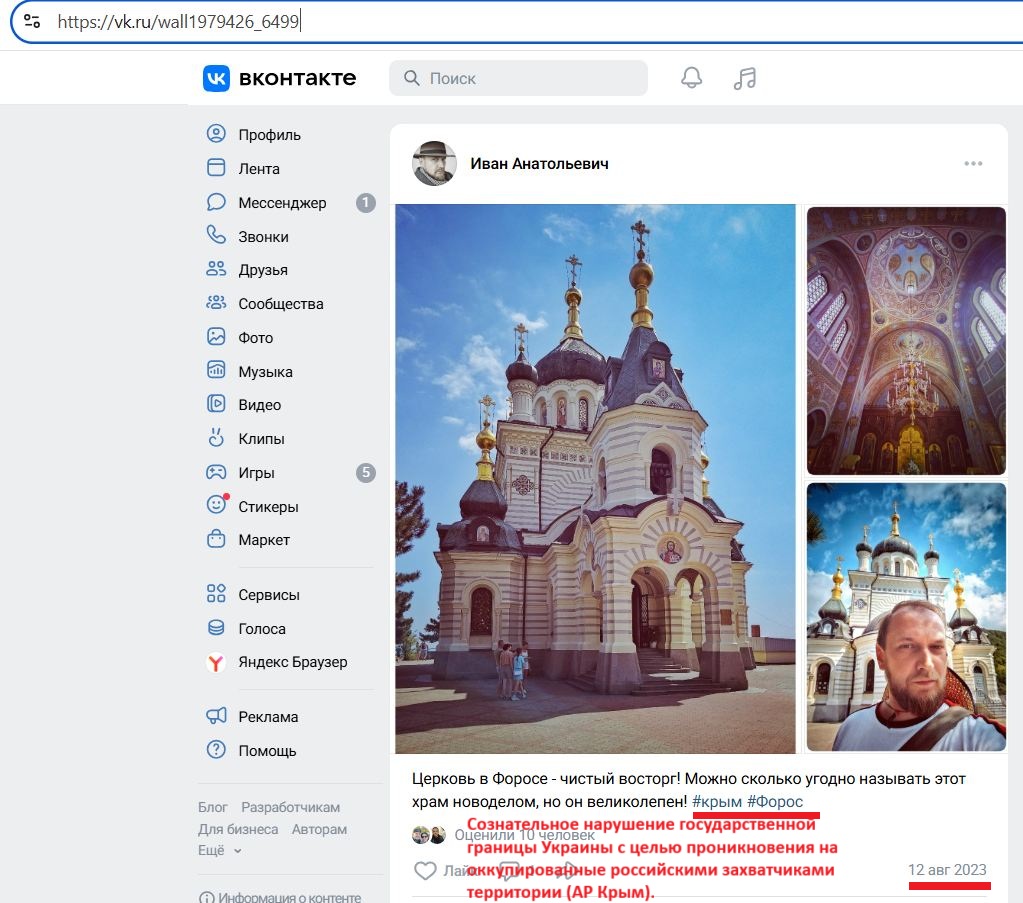The image size is (1023, 903).
Task: Open the Блог footer link
Action: [x=213, y=807]
